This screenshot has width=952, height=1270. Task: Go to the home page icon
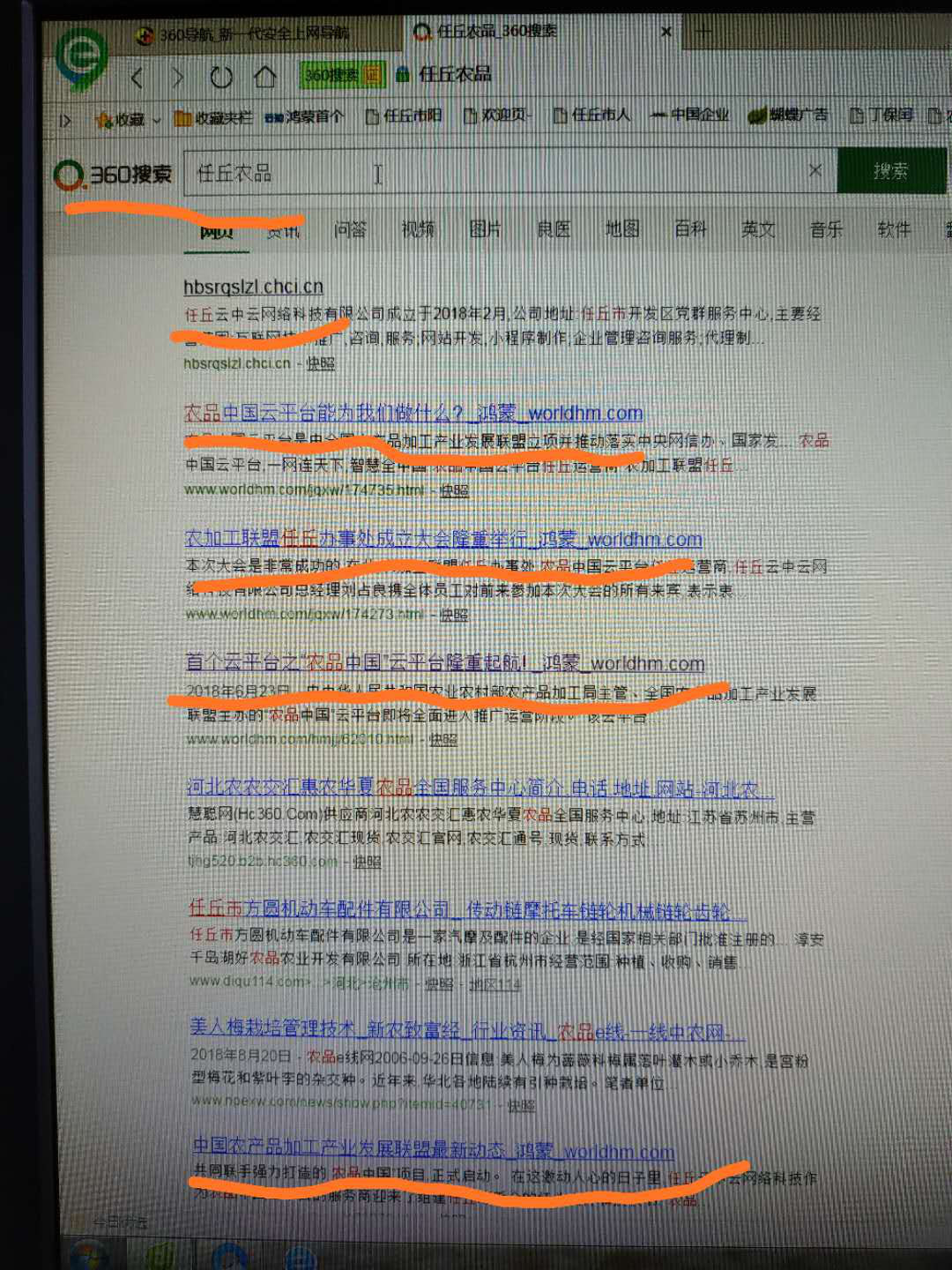click(264, 78)
